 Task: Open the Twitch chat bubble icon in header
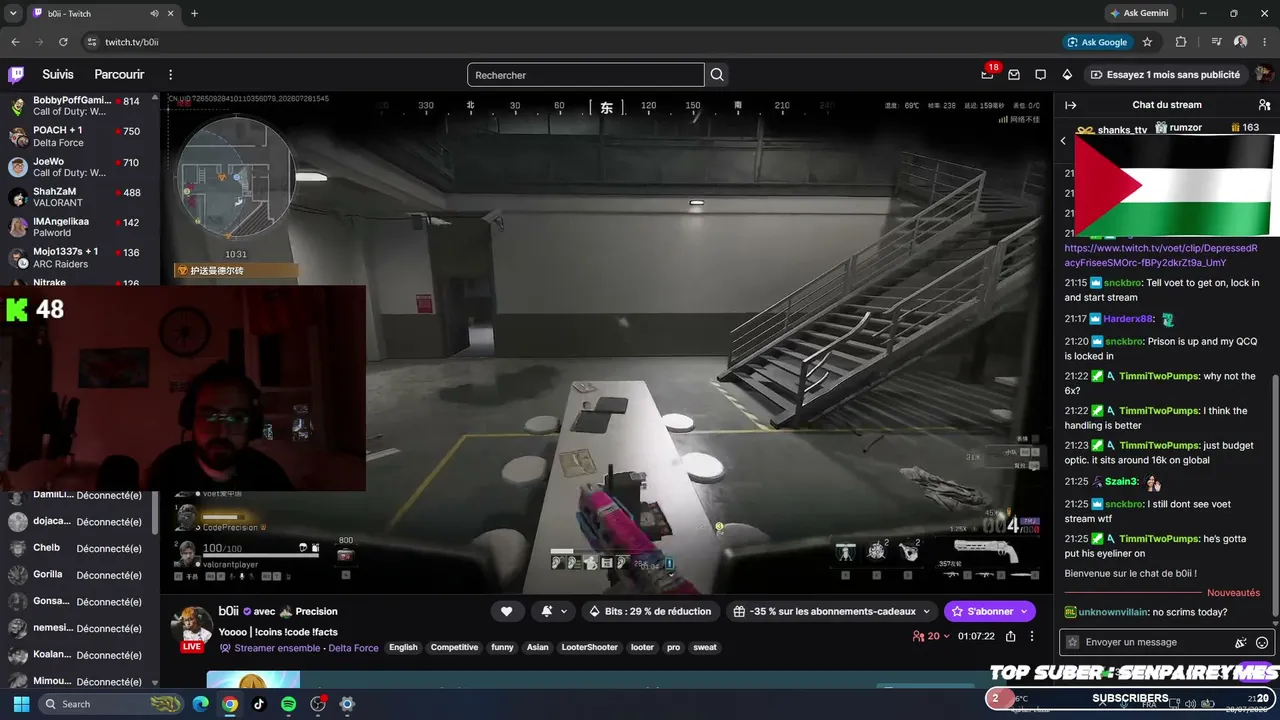click(1040, 75)
